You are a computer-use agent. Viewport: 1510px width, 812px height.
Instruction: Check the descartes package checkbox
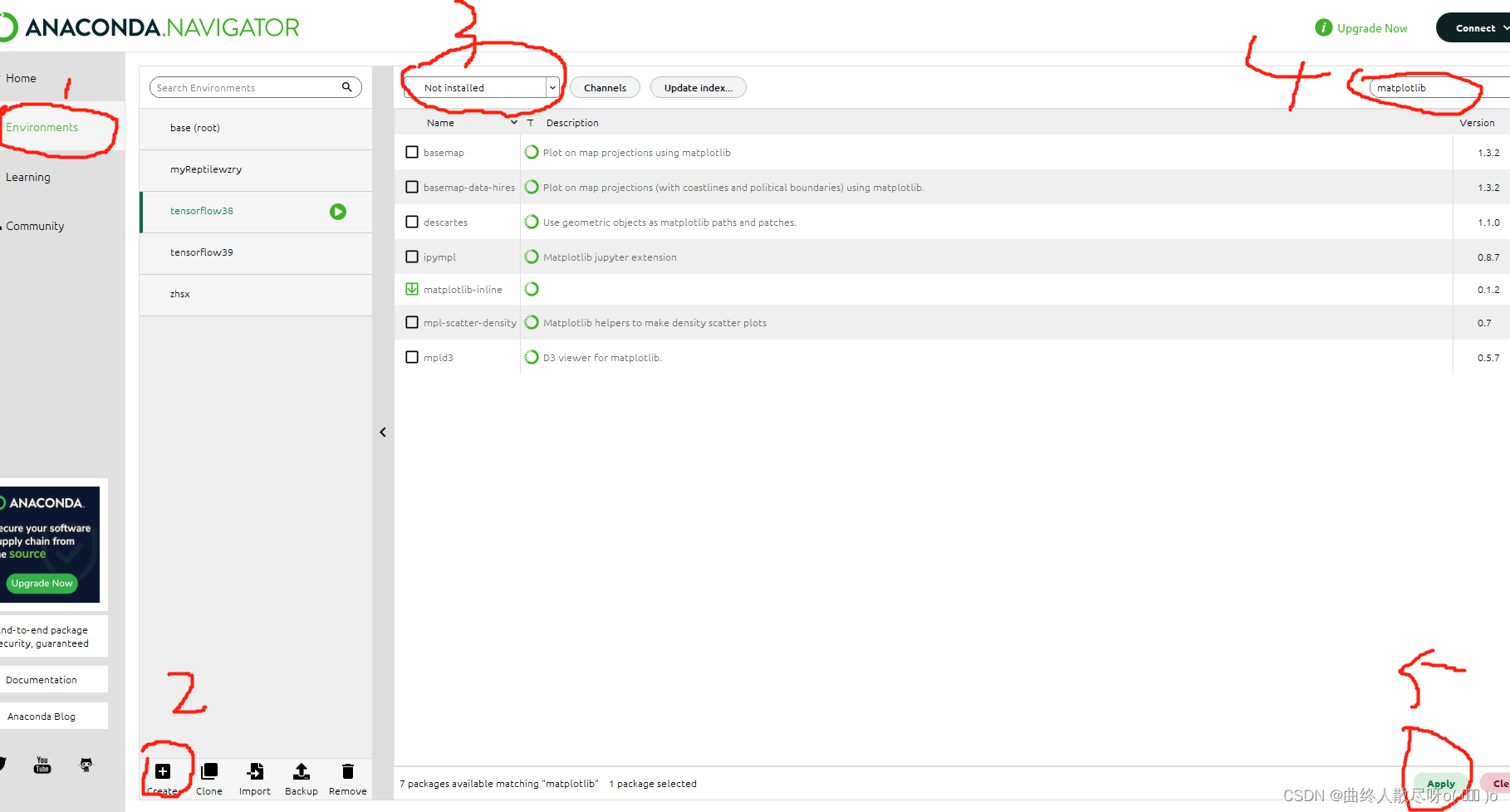coord(412,222)
